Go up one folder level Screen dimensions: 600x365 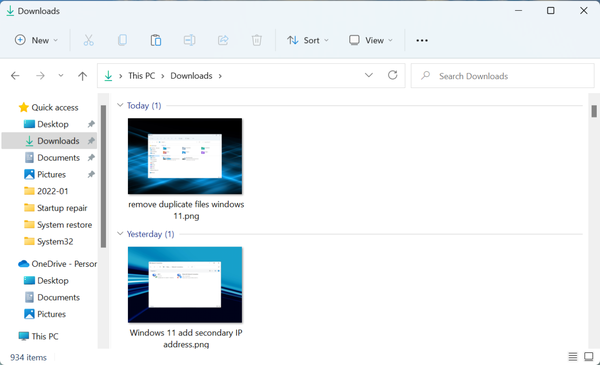tap(82, 76)
